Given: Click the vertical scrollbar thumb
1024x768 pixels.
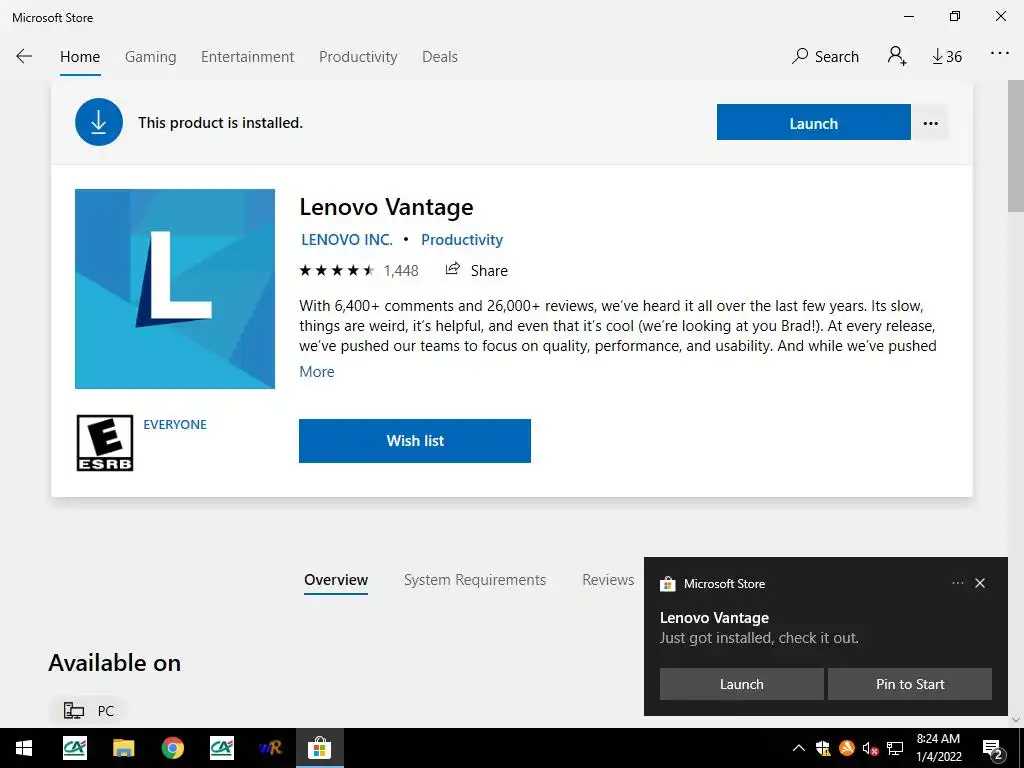Looking at the screenshot, I should pos(1016,147).
